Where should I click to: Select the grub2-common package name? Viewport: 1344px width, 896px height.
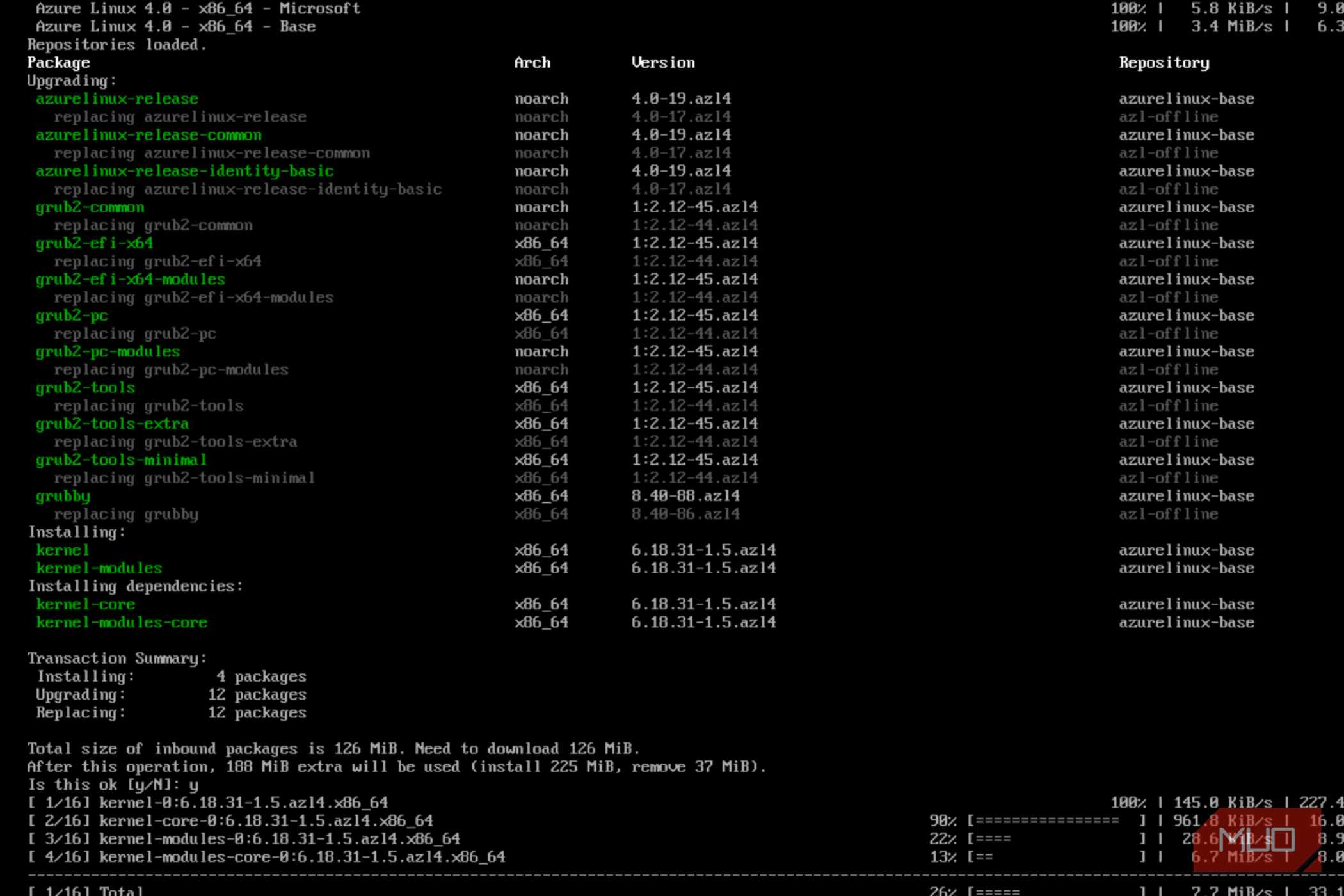pos(90,207)
